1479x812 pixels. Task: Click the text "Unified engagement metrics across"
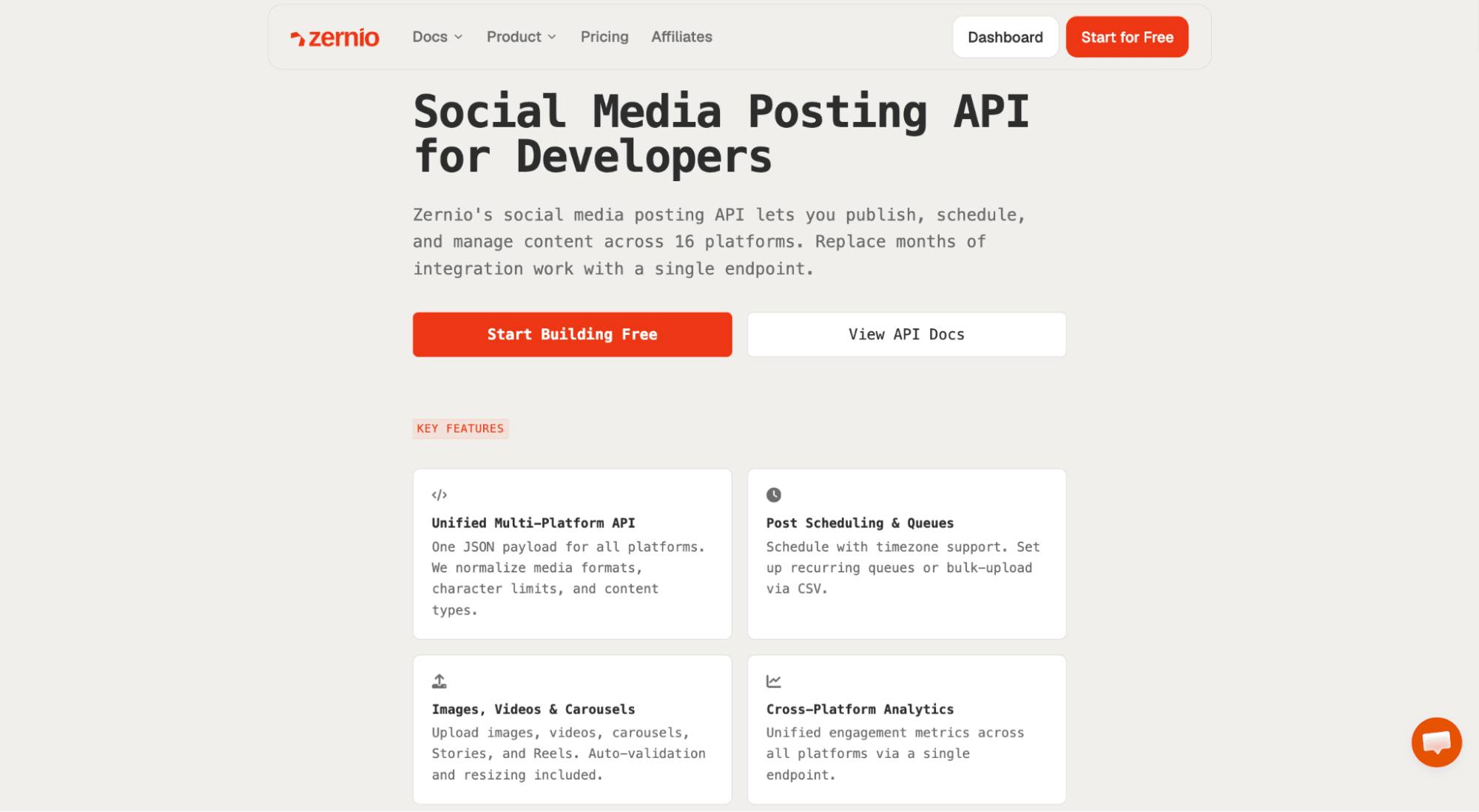(895, 733)
